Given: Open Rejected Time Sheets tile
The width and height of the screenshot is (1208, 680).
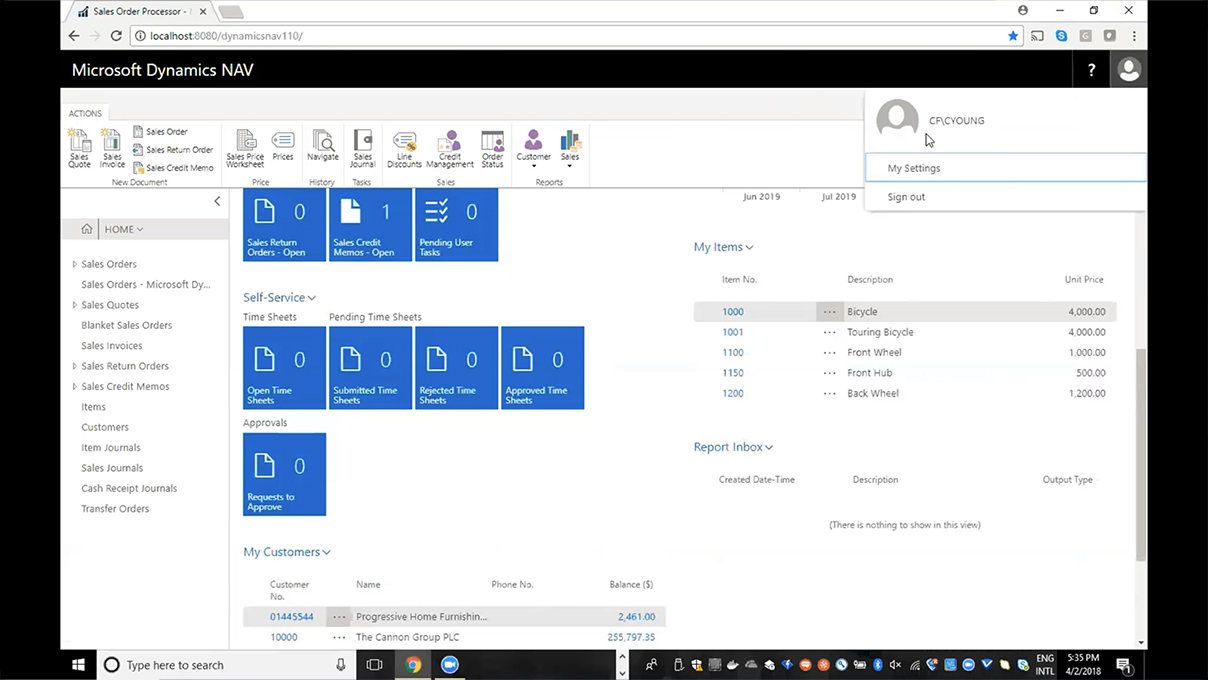Looking at the screenshot, I should [x=456, y=368].
